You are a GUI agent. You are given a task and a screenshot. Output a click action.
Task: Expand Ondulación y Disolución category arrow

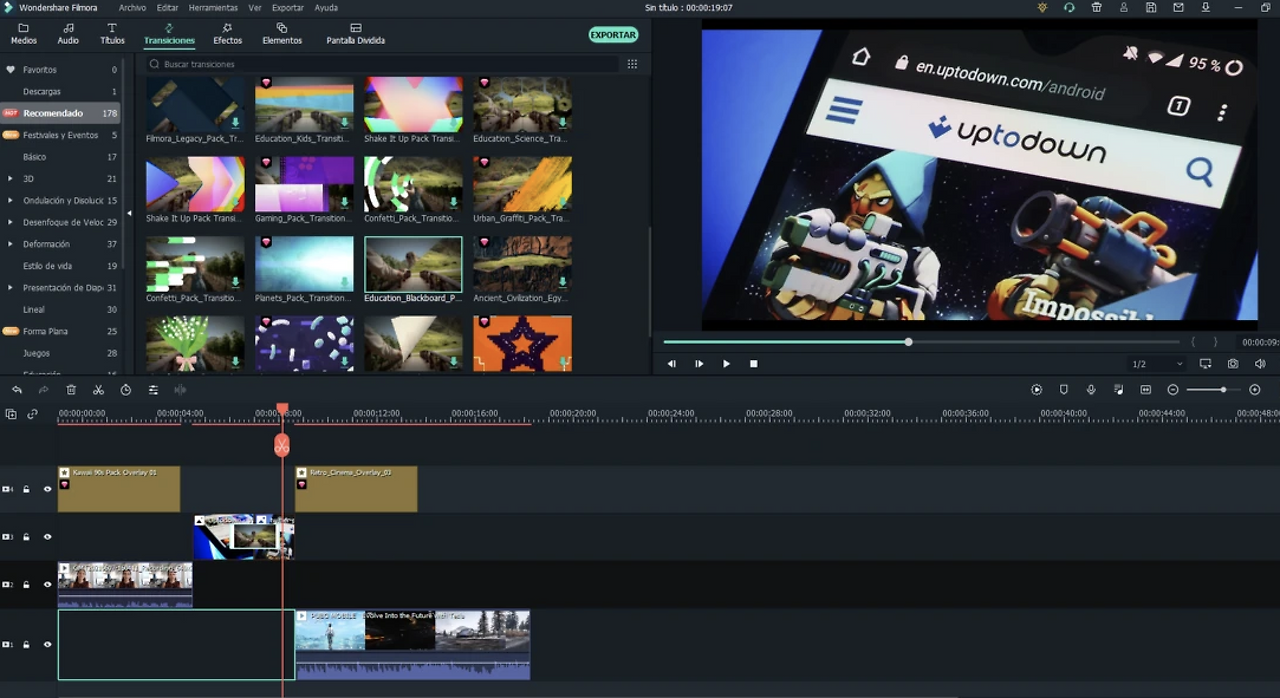click(10, 201)
